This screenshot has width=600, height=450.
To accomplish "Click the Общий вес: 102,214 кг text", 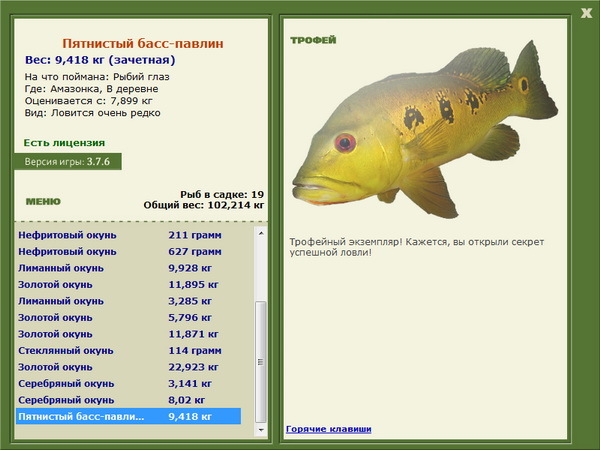I will pyautogui.click(x=204, y=205).
